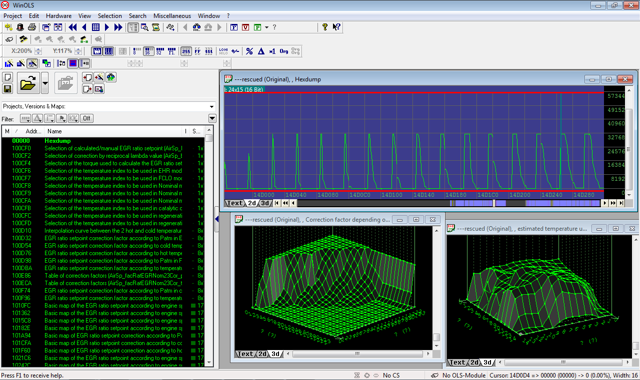This screenshot has width=640, height=380.
Task: Open the small arrow next to green P icon
Action: click(x=267, y=27)
